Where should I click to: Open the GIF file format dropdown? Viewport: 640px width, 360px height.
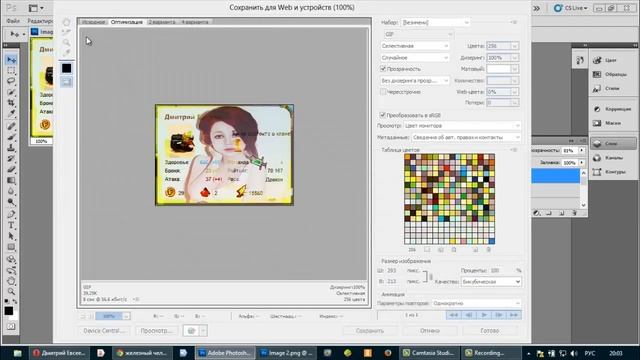point(418,34)
